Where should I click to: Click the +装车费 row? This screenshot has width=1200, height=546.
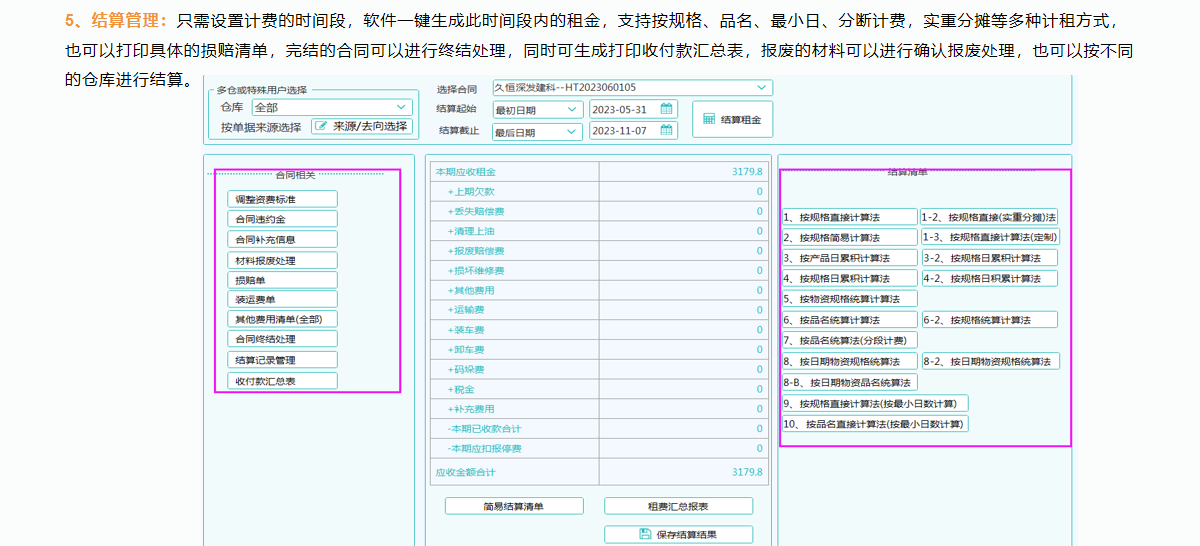pyautogui.click(x=598, y=330)
